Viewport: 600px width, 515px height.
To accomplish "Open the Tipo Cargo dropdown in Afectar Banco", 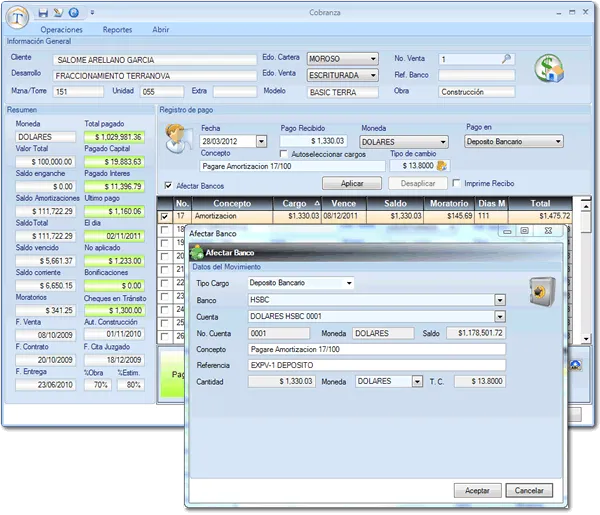I will [349, 283].
